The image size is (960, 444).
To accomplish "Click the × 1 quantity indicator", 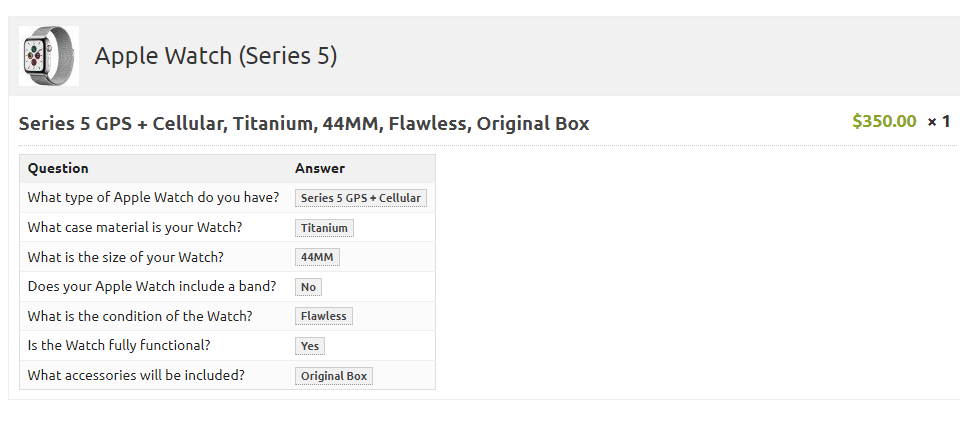I will [x=938, y=122].
